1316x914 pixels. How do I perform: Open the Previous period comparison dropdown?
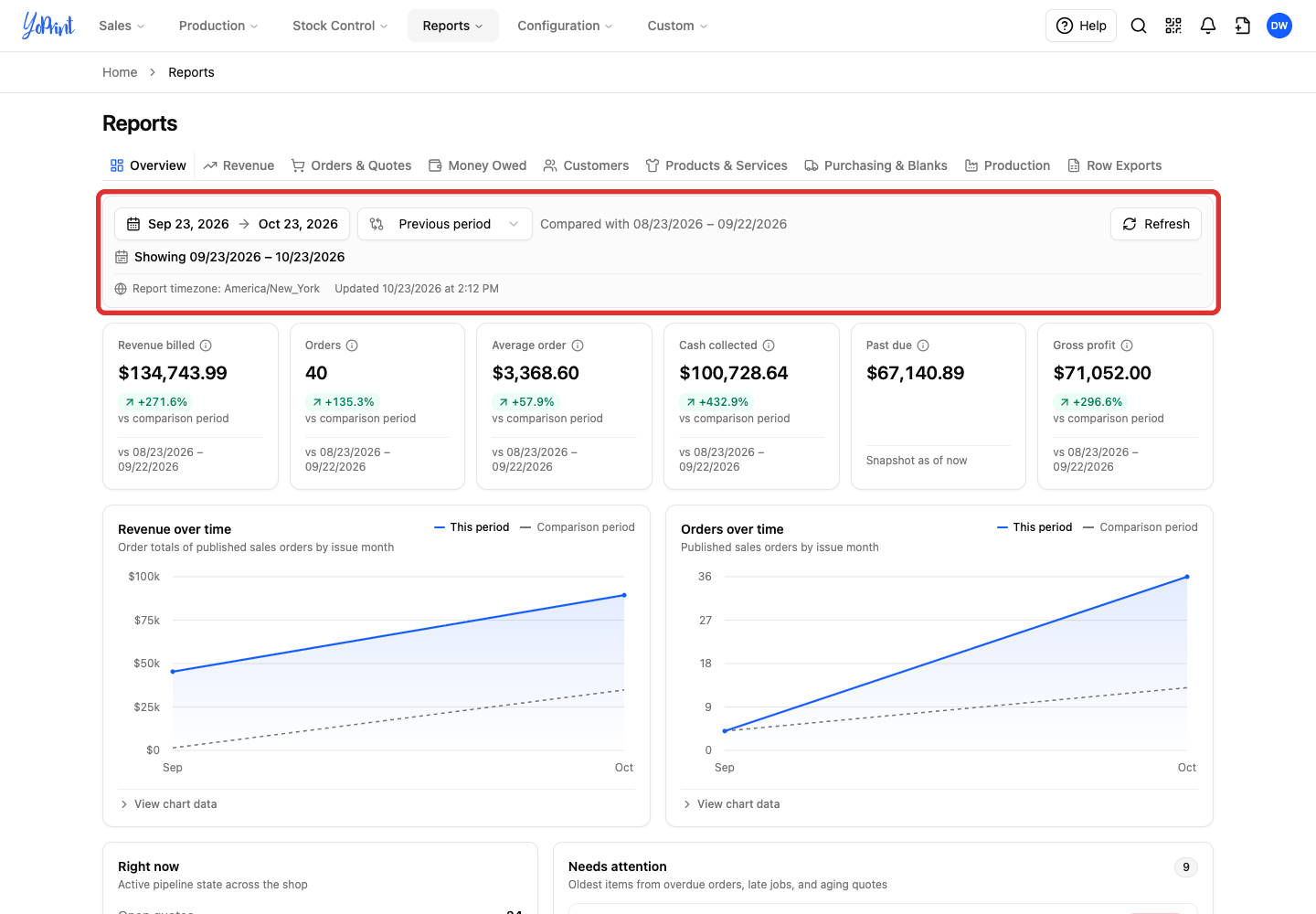(445, 224)
